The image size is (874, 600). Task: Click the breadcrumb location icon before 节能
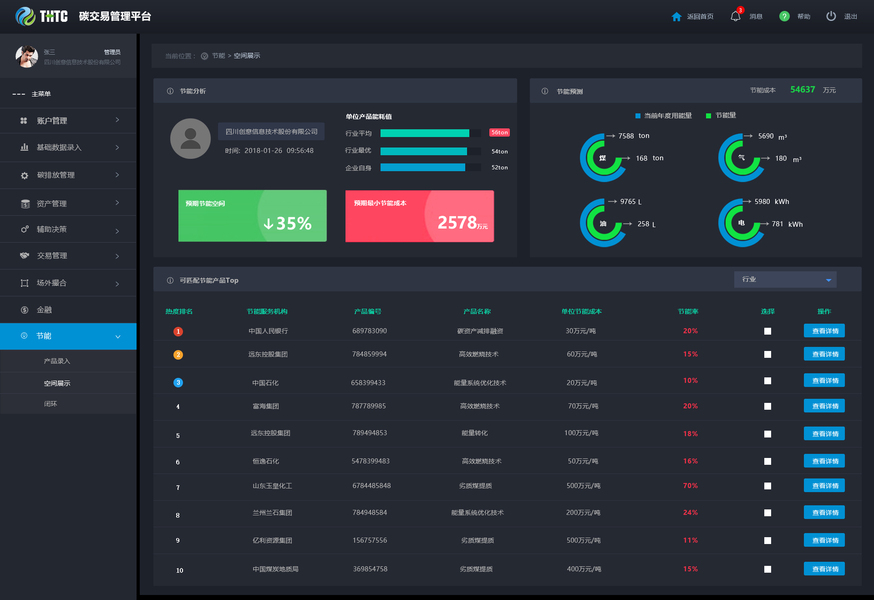(x=205, y=56)
